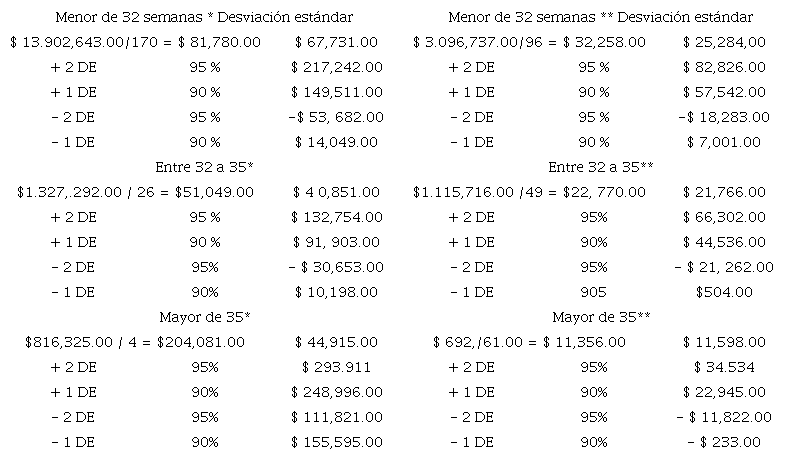Screen dimensions: 801x458
Task: Click the $816,325.00 / 4 calculation
Action: pos(135,342)
